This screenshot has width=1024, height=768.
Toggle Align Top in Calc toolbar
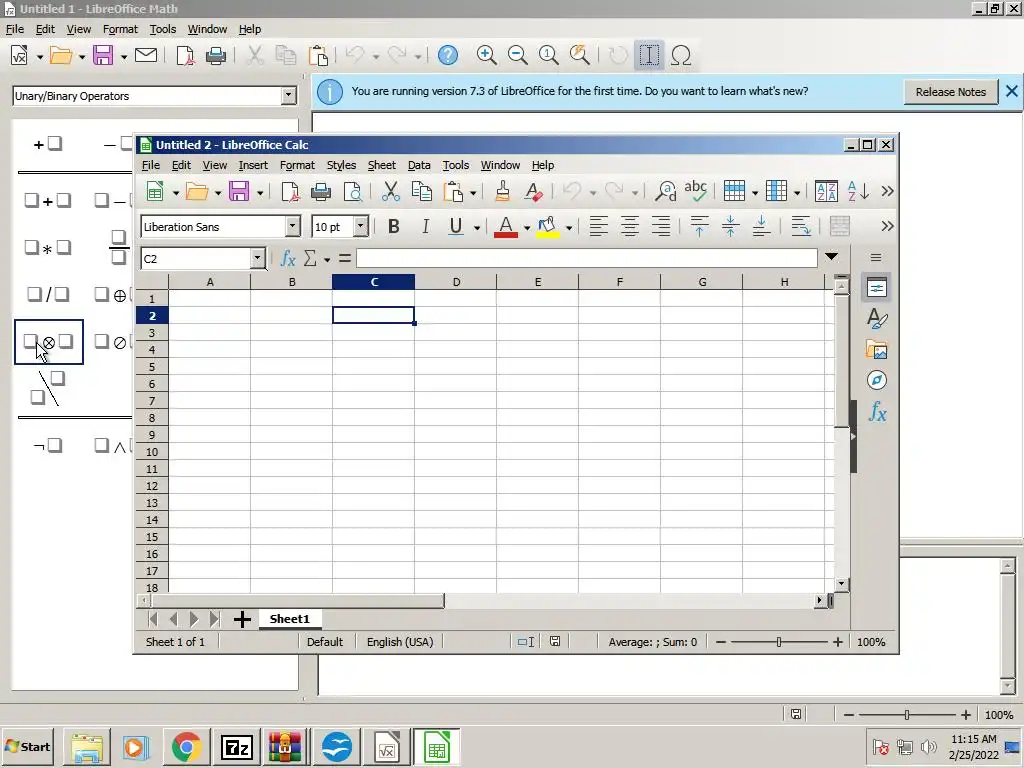699,227
